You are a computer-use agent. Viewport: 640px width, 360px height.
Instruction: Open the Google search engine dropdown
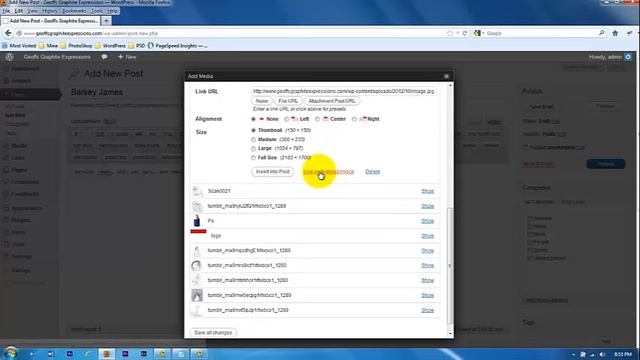point(478,33)
